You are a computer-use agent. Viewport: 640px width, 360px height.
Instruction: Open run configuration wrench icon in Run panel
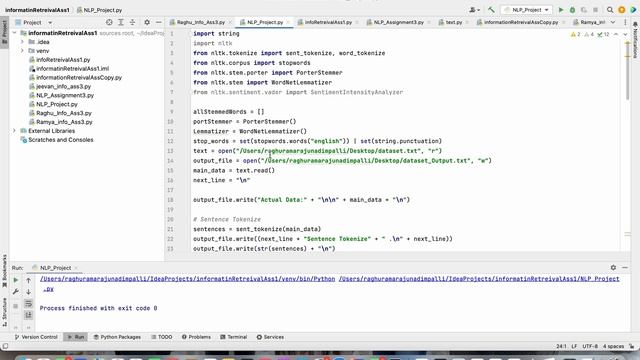pyautogui.click(x=16, y=292)
